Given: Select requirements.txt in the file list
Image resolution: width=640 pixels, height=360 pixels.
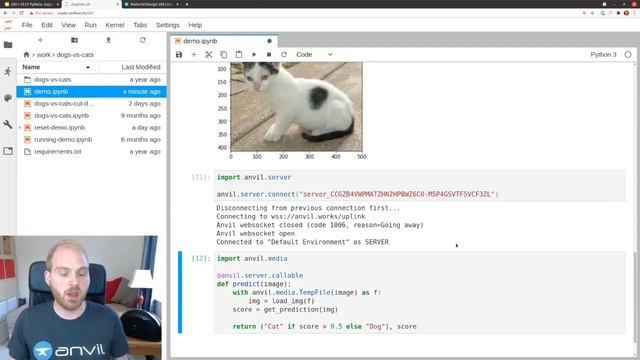Looking at the screenshot, I should click(91, 151).
